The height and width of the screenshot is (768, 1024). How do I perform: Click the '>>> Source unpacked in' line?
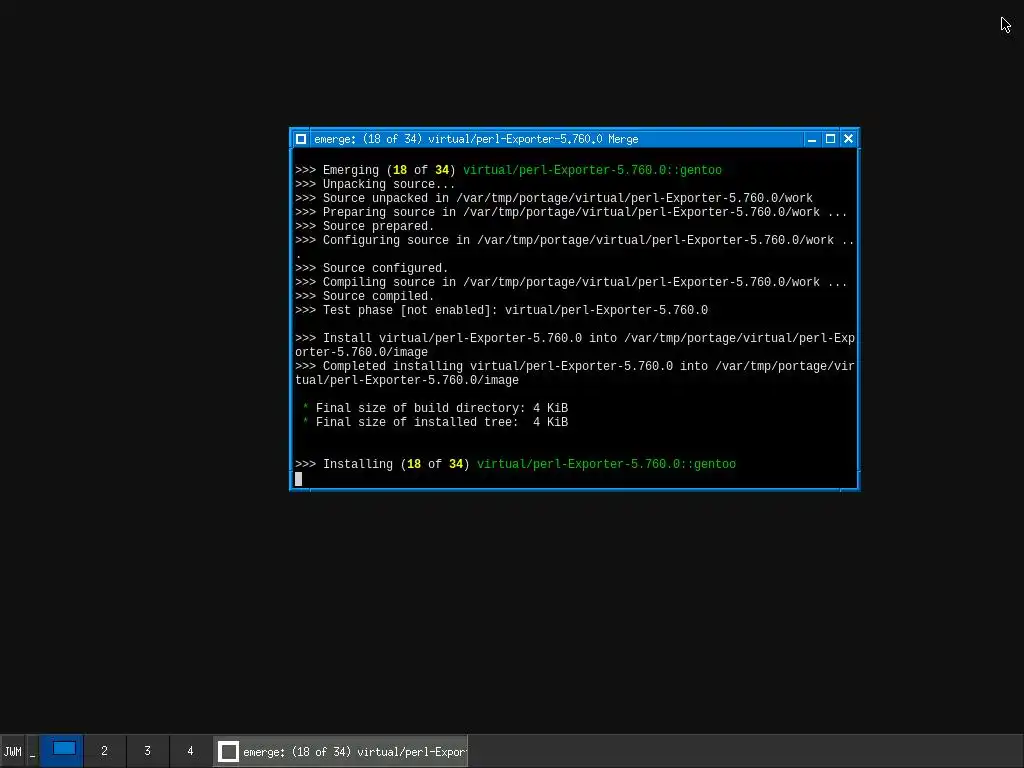[554, 198]
